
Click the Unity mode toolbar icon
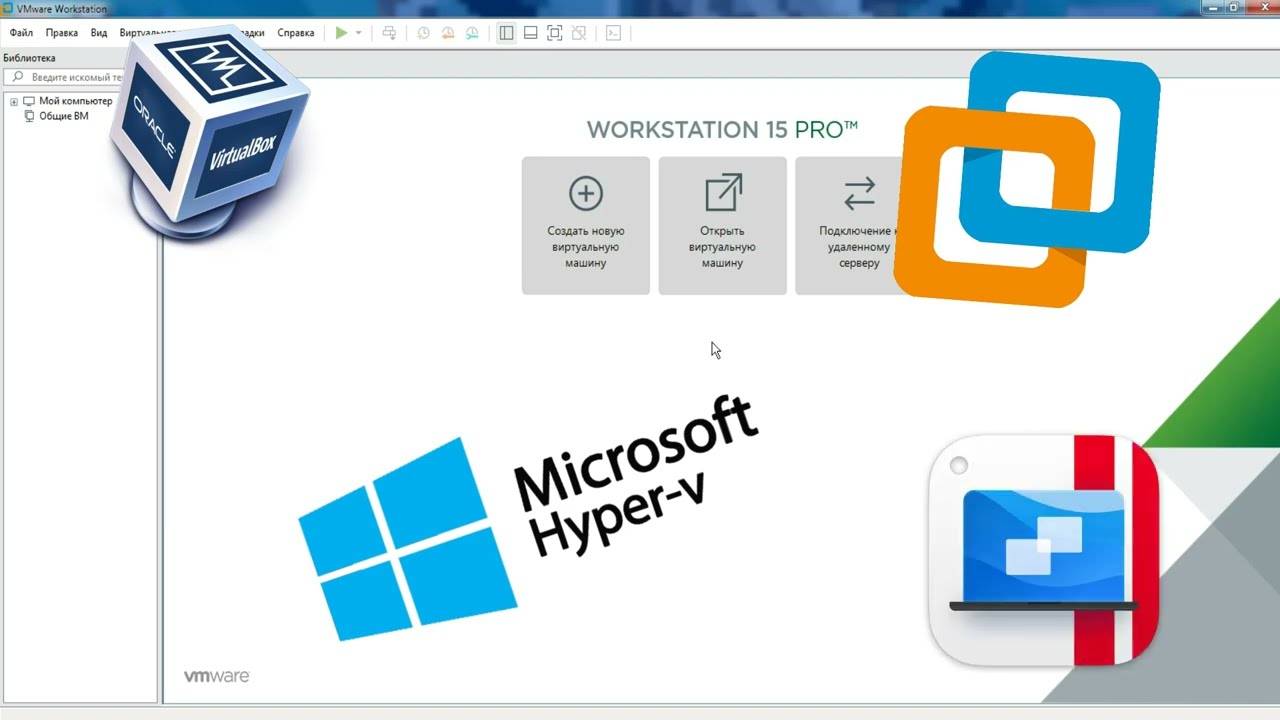coord(579,33)
